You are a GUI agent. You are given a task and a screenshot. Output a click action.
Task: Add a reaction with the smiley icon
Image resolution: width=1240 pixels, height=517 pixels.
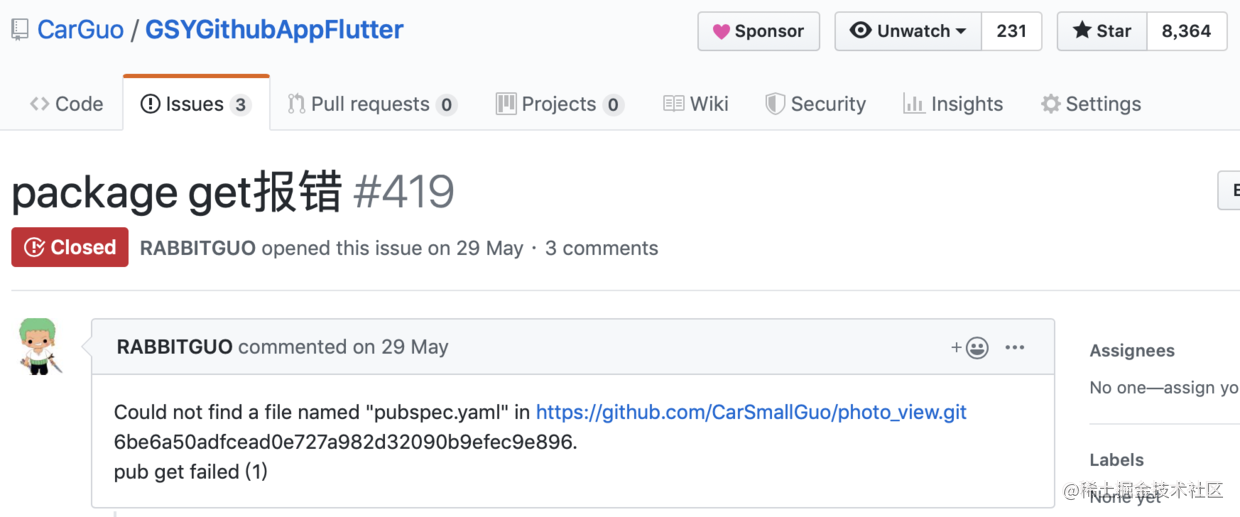[970, 347]
